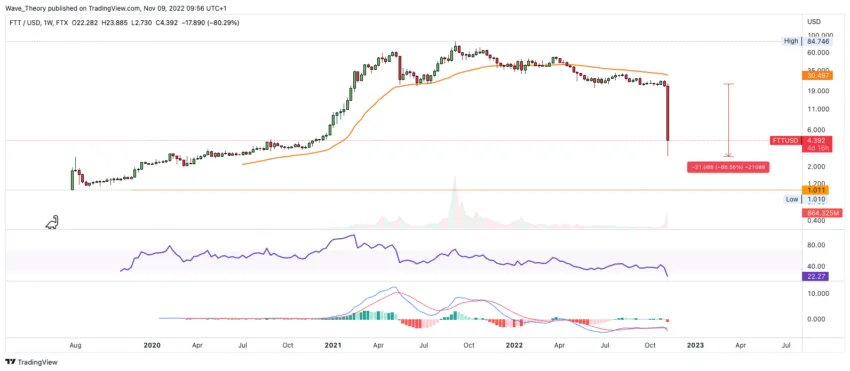Viewport: 850px width, 371px height.
Task: Click the red -88.56% measurement label
Action: pos(728,167)
